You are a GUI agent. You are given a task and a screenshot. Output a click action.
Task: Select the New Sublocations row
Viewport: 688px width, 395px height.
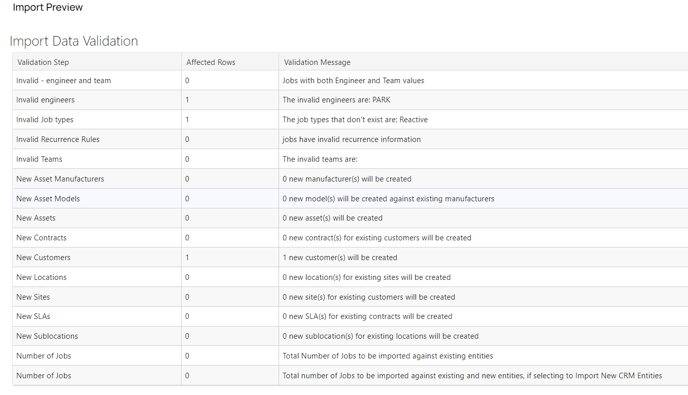click(350, 336)
